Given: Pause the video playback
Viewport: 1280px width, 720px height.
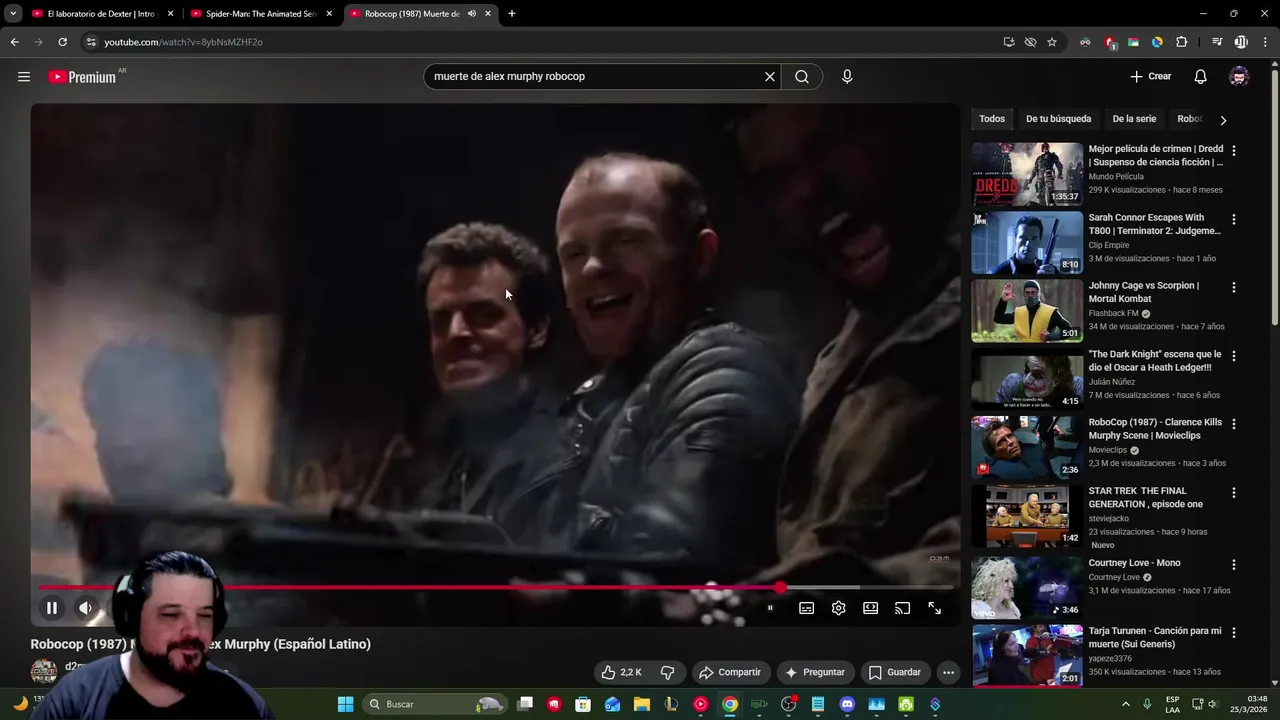Looking at the screenshot, I should (52, 608).
